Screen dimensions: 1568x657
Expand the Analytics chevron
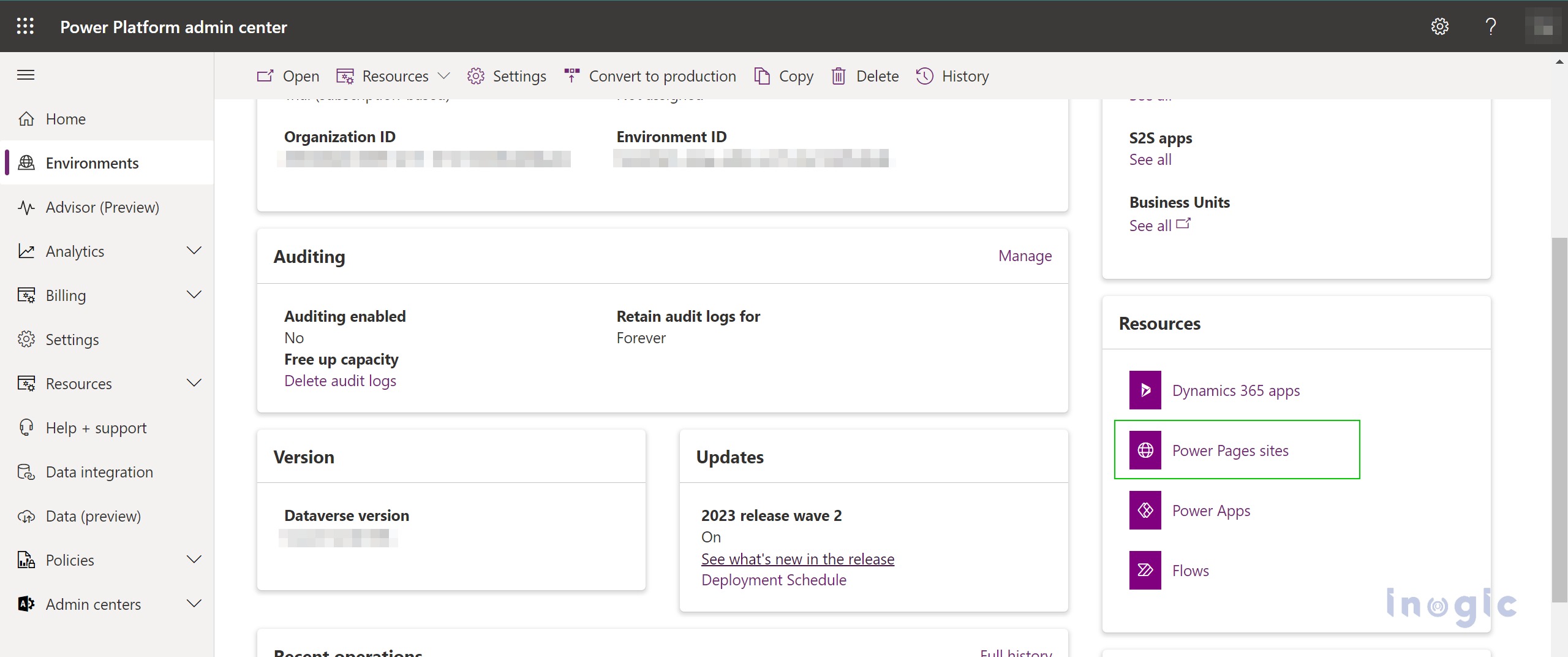point(194,251)
